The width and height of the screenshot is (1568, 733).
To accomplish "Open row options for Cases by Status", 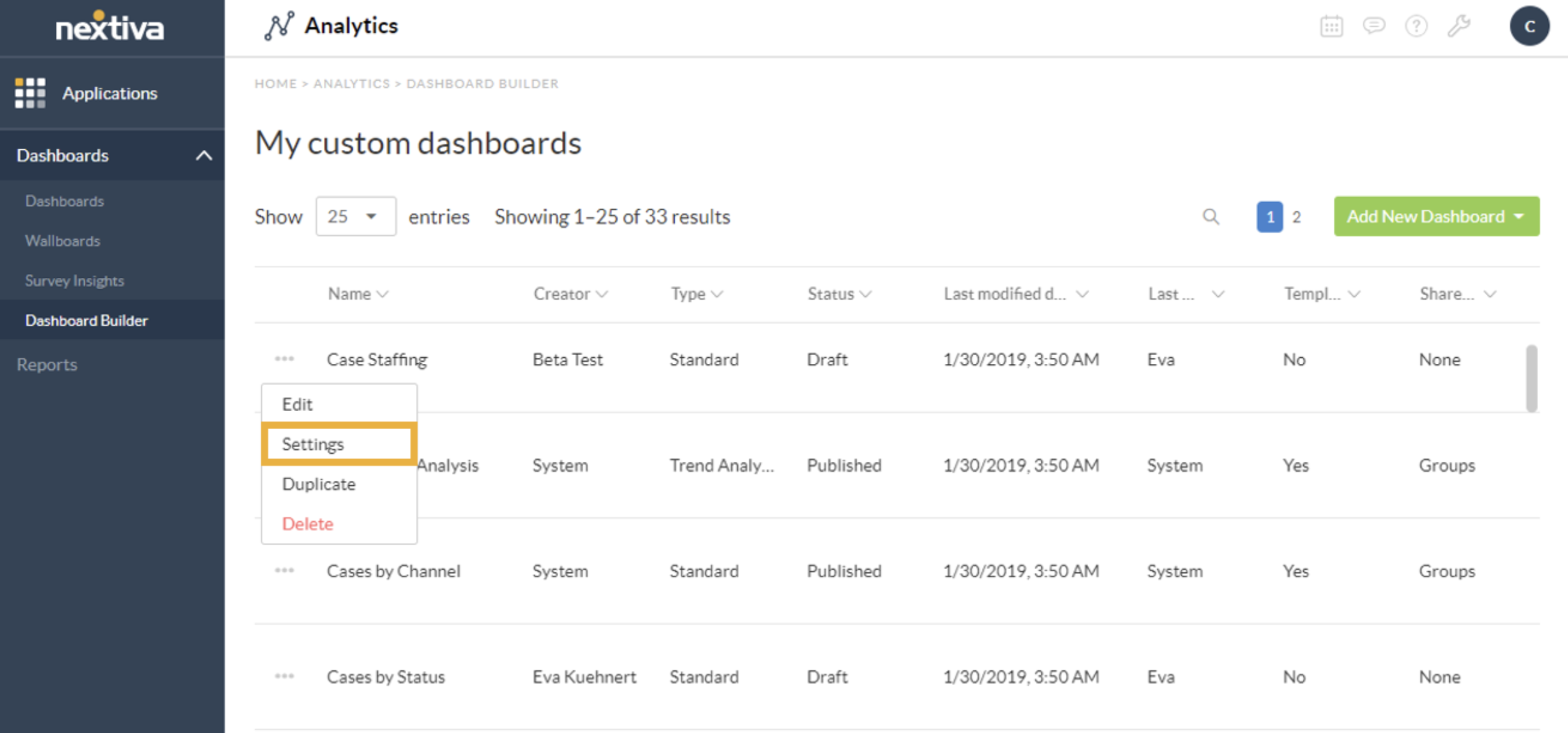I will pos(285,676).
